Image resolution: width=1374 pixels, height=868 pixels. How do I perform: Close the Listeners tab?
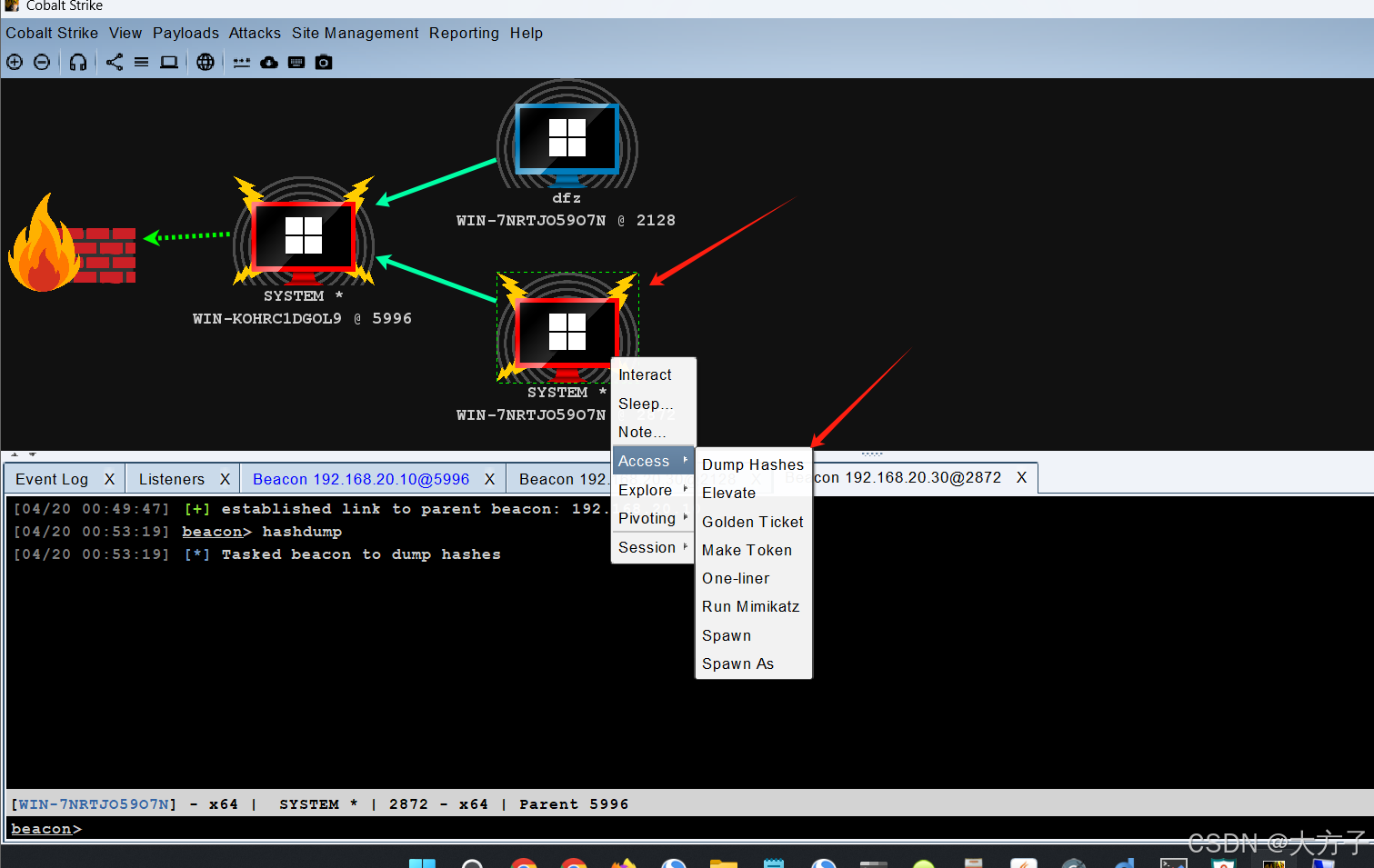(225, 479)
